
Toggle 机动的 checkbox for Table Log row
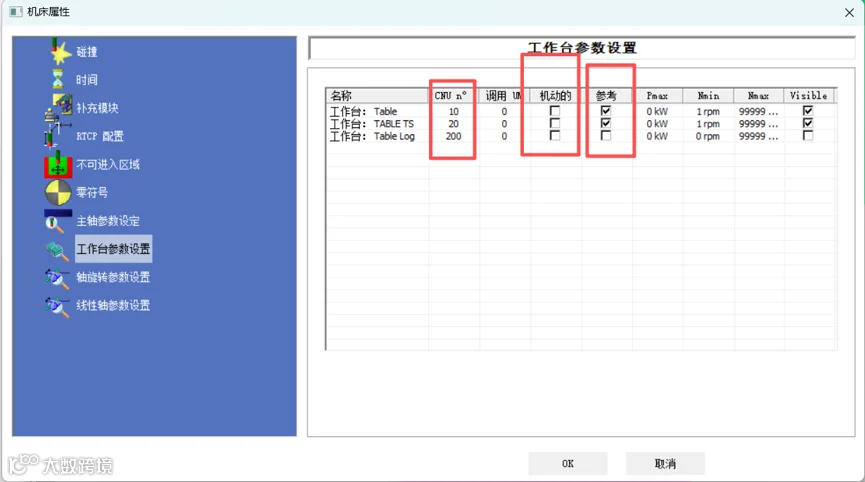pos(555,135)
